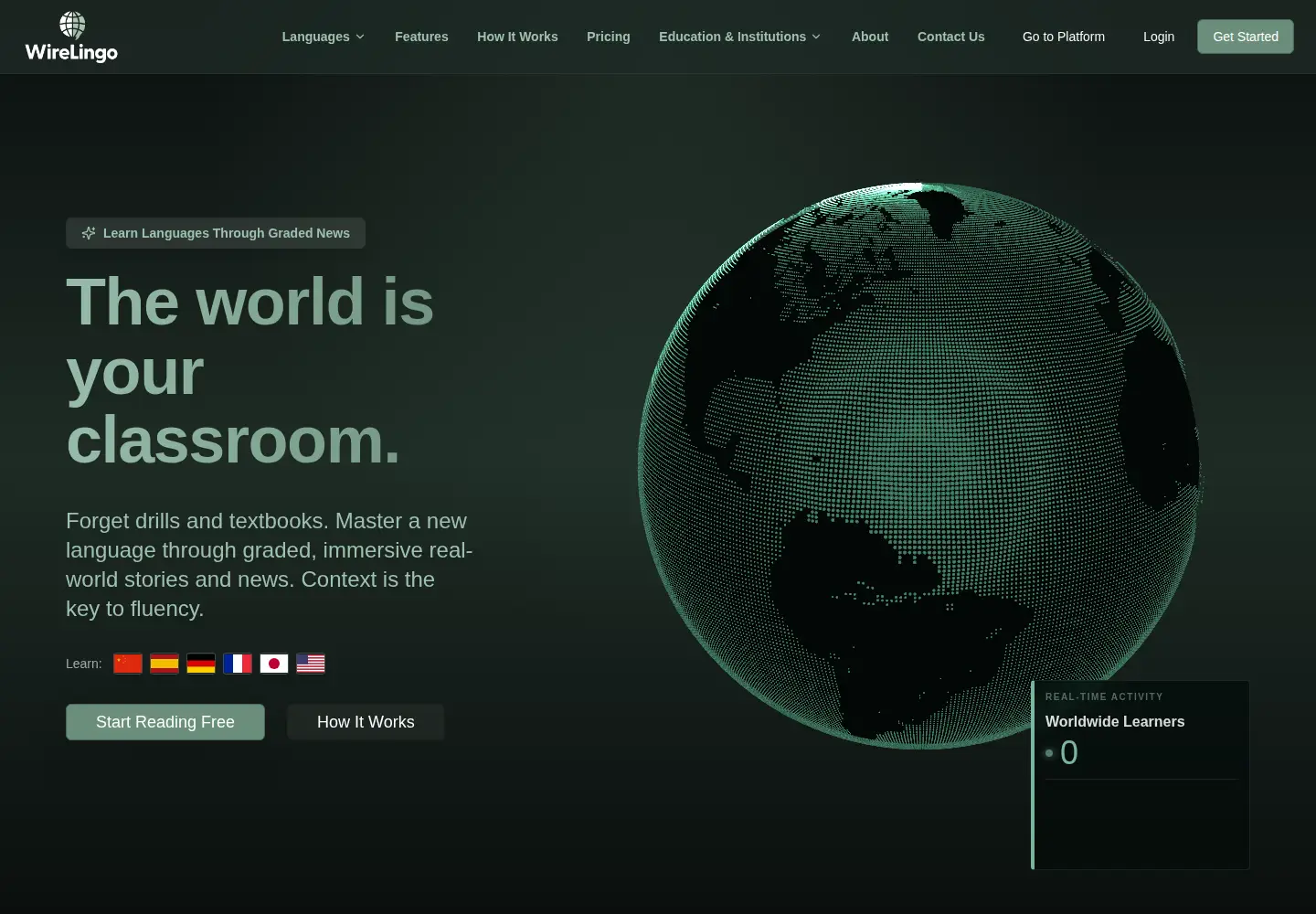Choose the United States flag icon
Viewport: 1316px width, 914px height.
point(311,664)
